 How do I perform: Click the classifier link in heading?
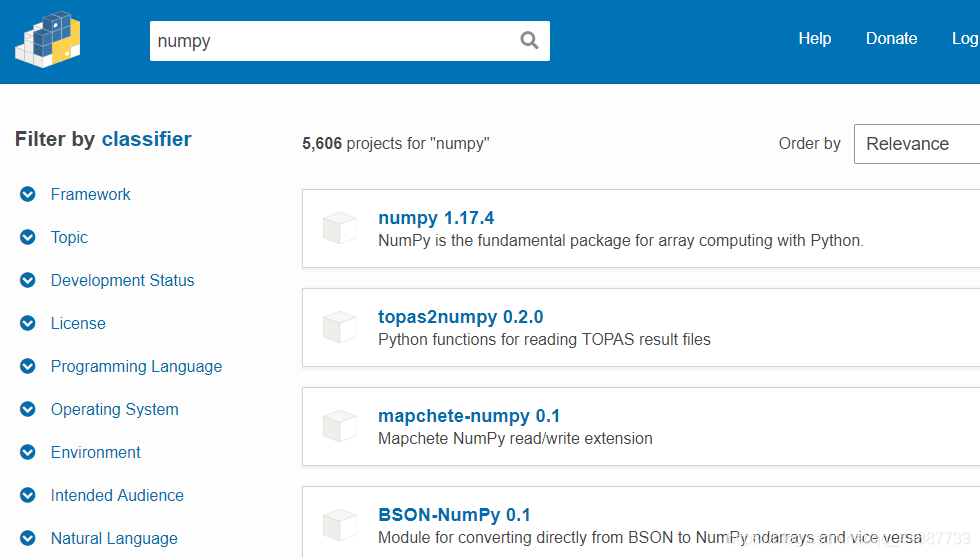147,139
